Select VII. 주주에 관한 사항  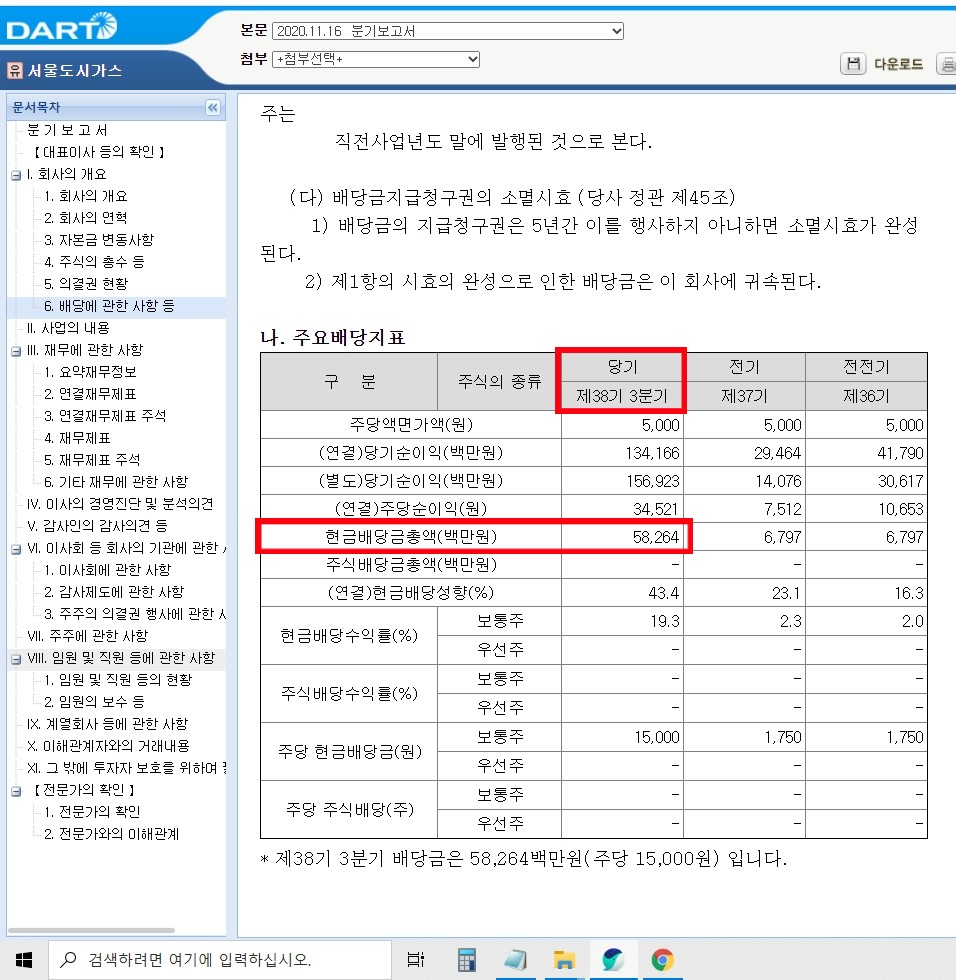click(90, 634)
